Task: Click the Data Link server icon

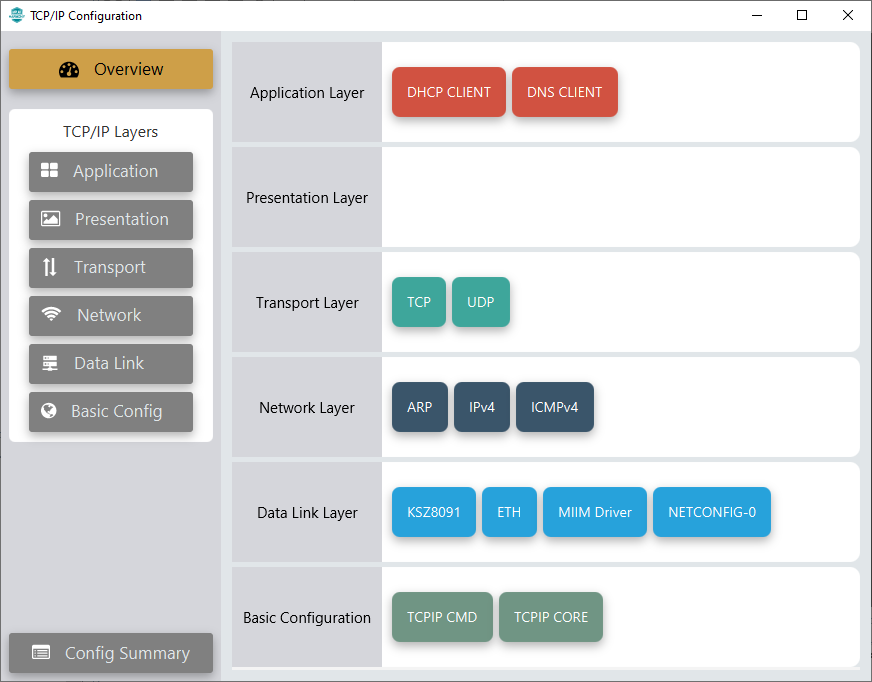Action: pyautogui.click(x=50, y=363)
